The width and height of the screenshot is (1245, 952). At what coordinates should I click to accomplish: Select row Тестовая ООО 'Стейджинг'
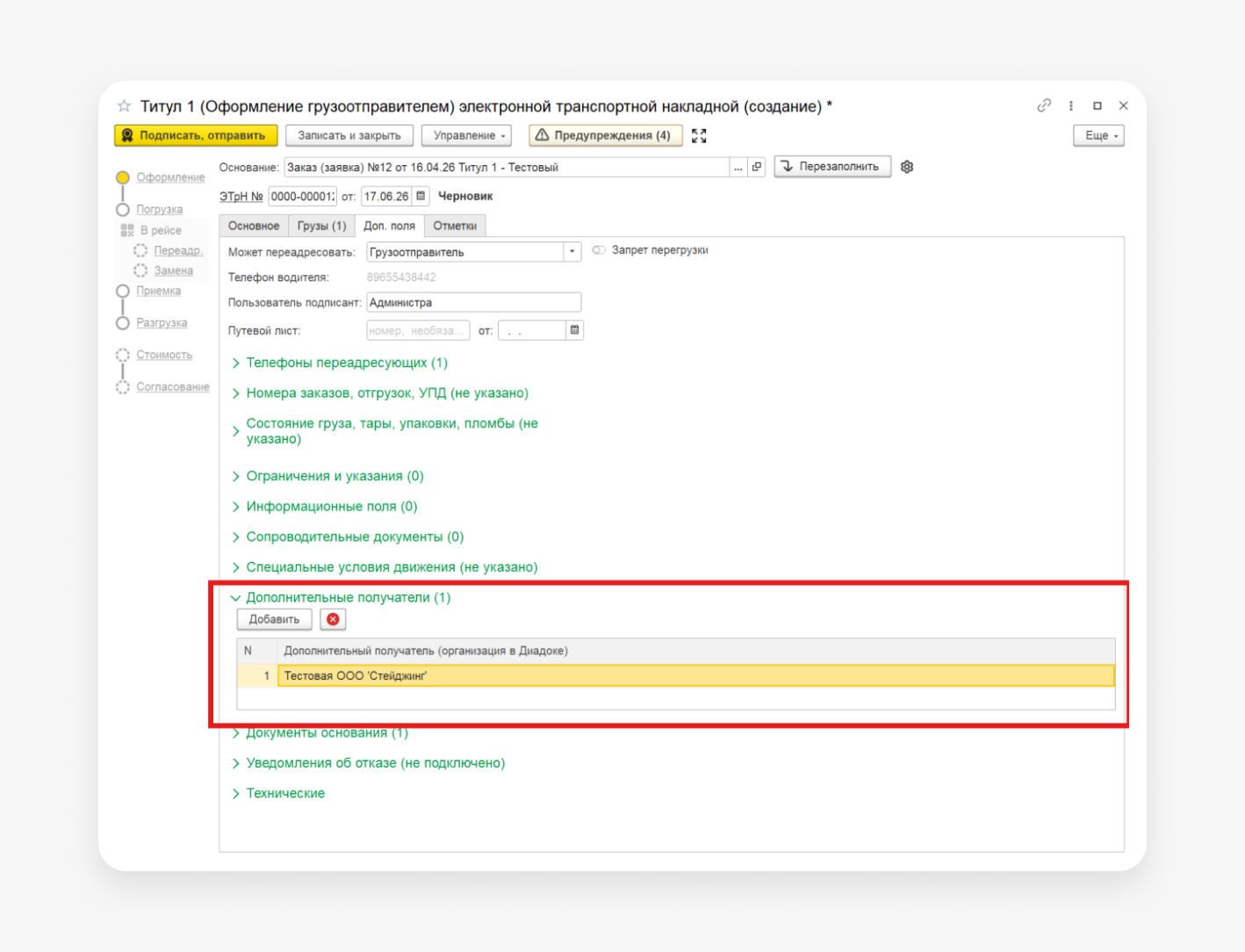(x=676, y=675)
